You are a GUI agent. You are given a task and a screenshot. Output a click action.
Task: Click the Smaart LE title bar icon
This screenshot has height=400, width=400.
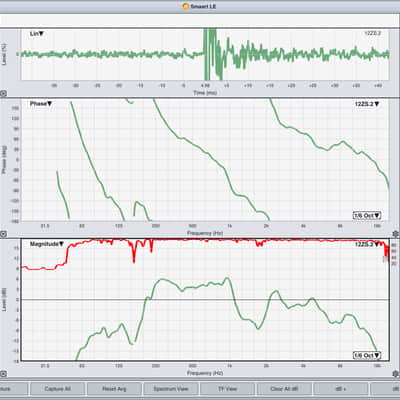coord(186,6)
